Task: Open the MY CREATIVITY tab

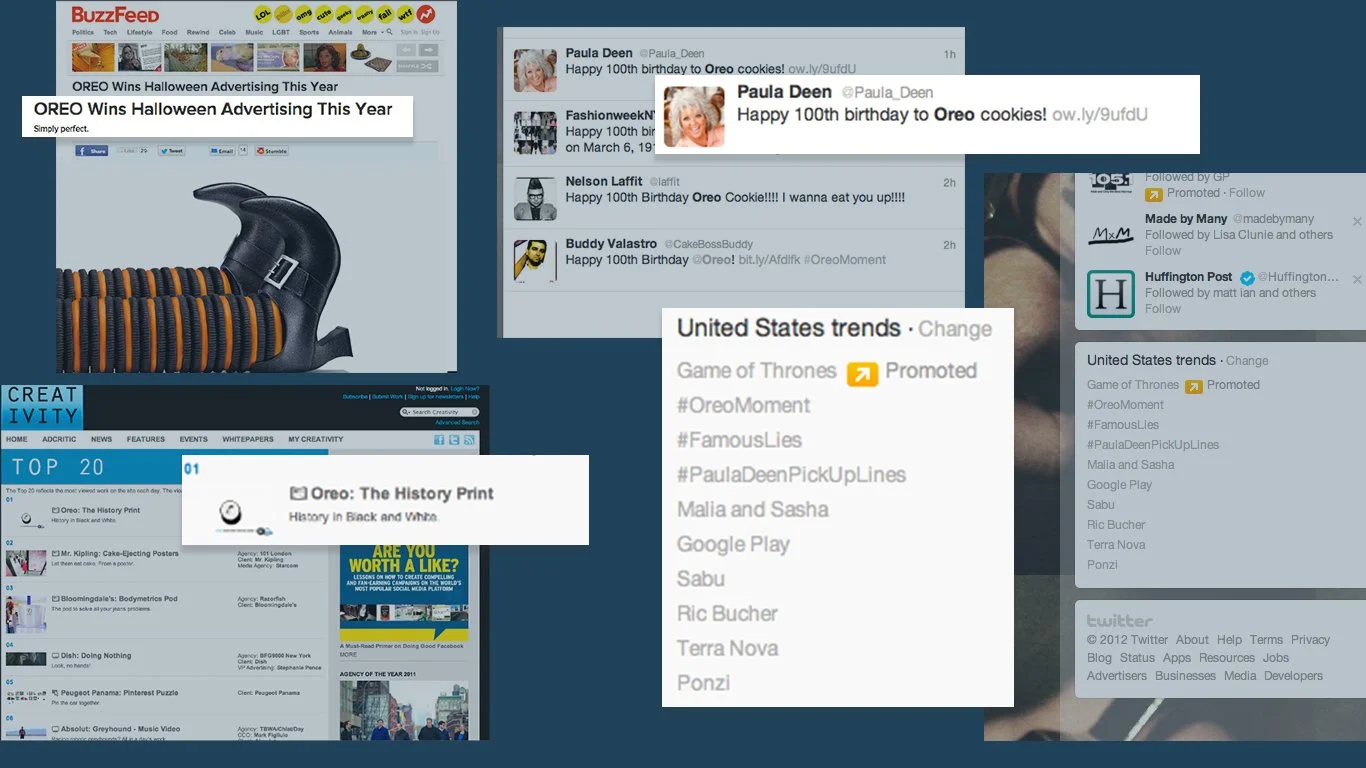Action: (316, 439)
